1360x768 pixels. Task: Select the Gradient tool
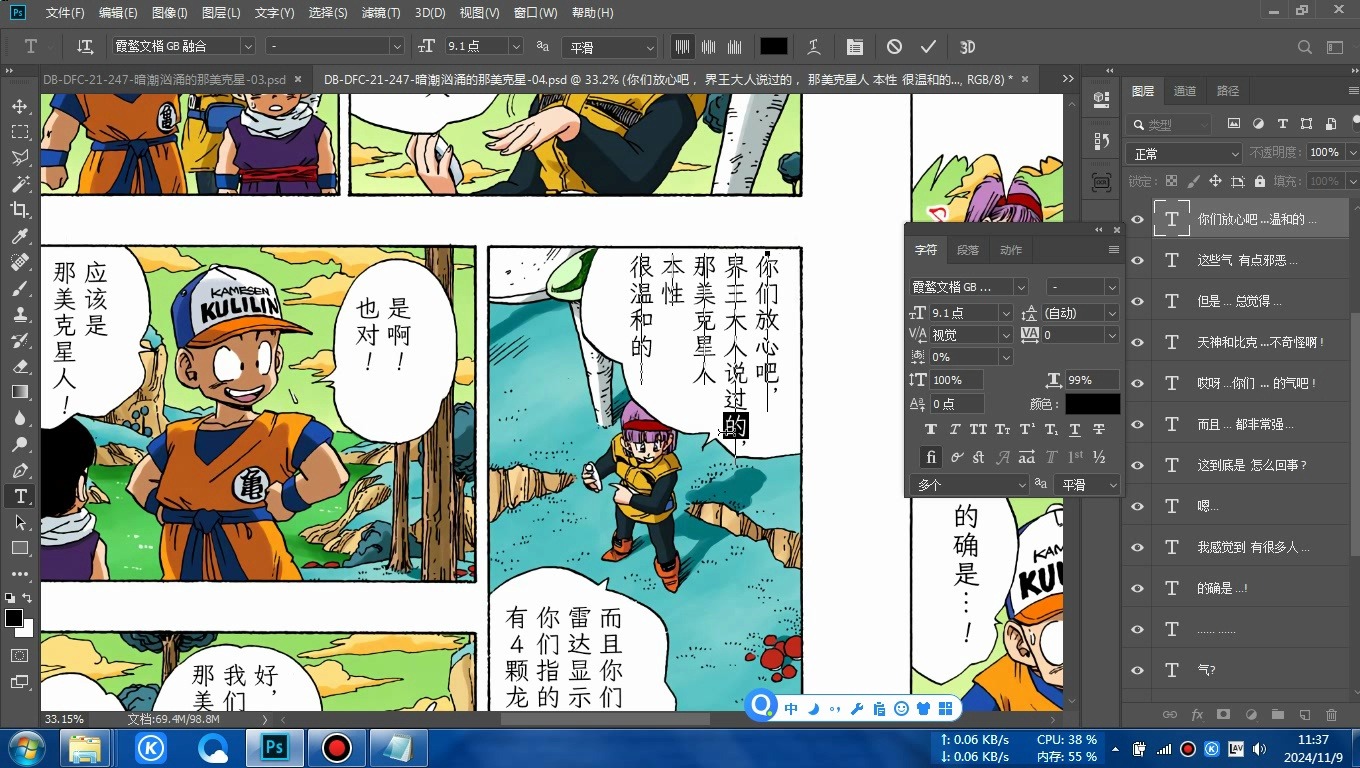[19, 392]
